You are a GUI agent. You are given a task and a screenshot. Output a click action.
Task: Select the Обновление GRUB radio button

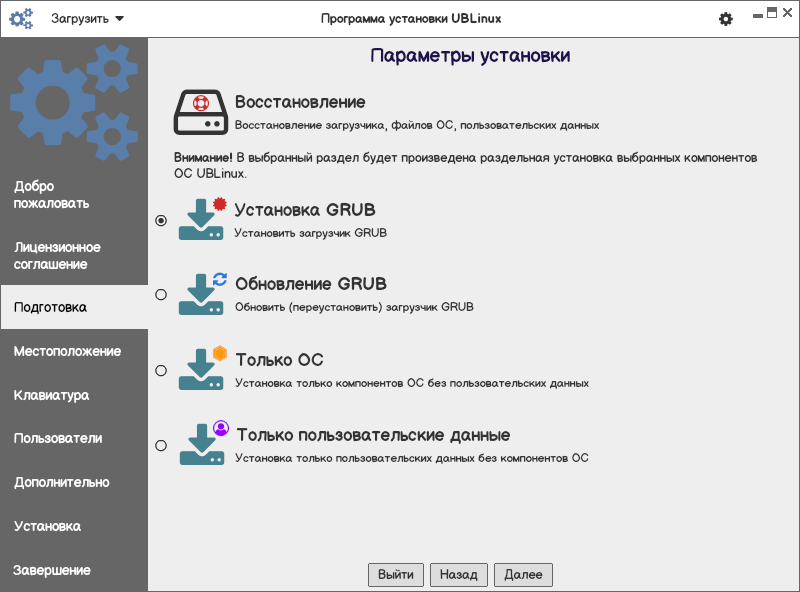[161, 294]
